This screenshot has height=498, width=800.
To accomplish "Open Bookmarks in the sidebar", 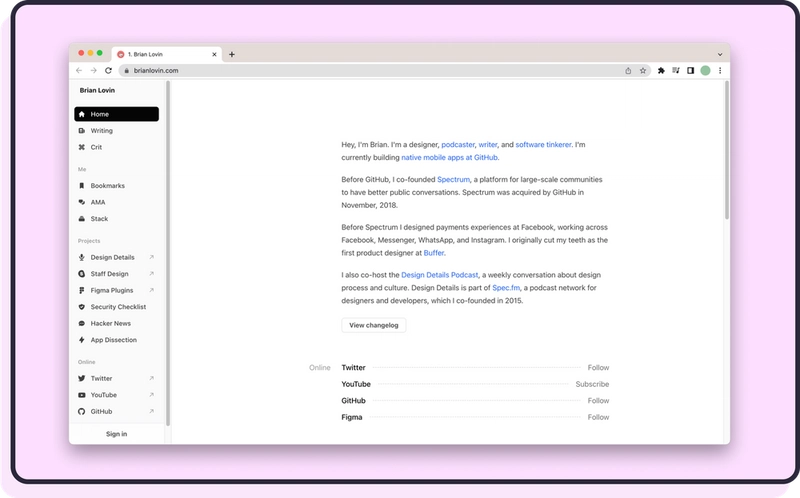I will point(116,186).
